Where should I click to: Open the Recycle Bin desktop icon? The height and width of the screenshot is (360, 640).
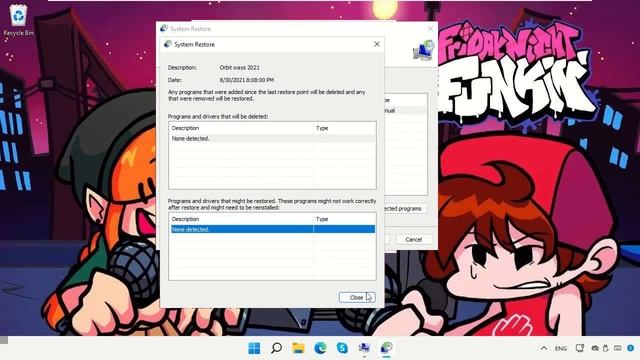point(18,20)
